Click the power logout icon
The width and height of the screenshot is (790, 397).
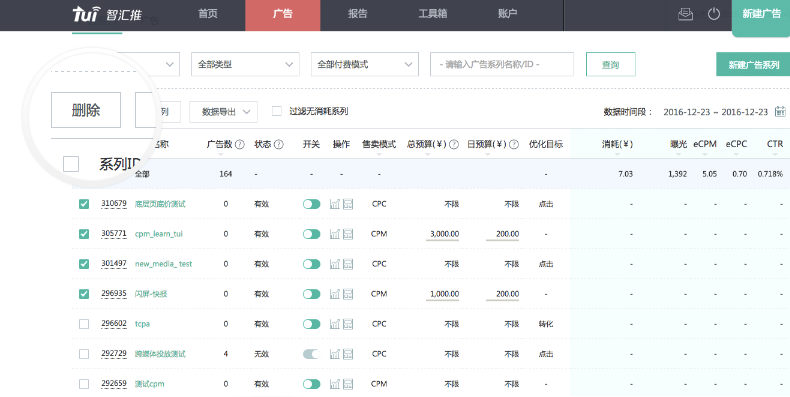(x=714, y=14)
